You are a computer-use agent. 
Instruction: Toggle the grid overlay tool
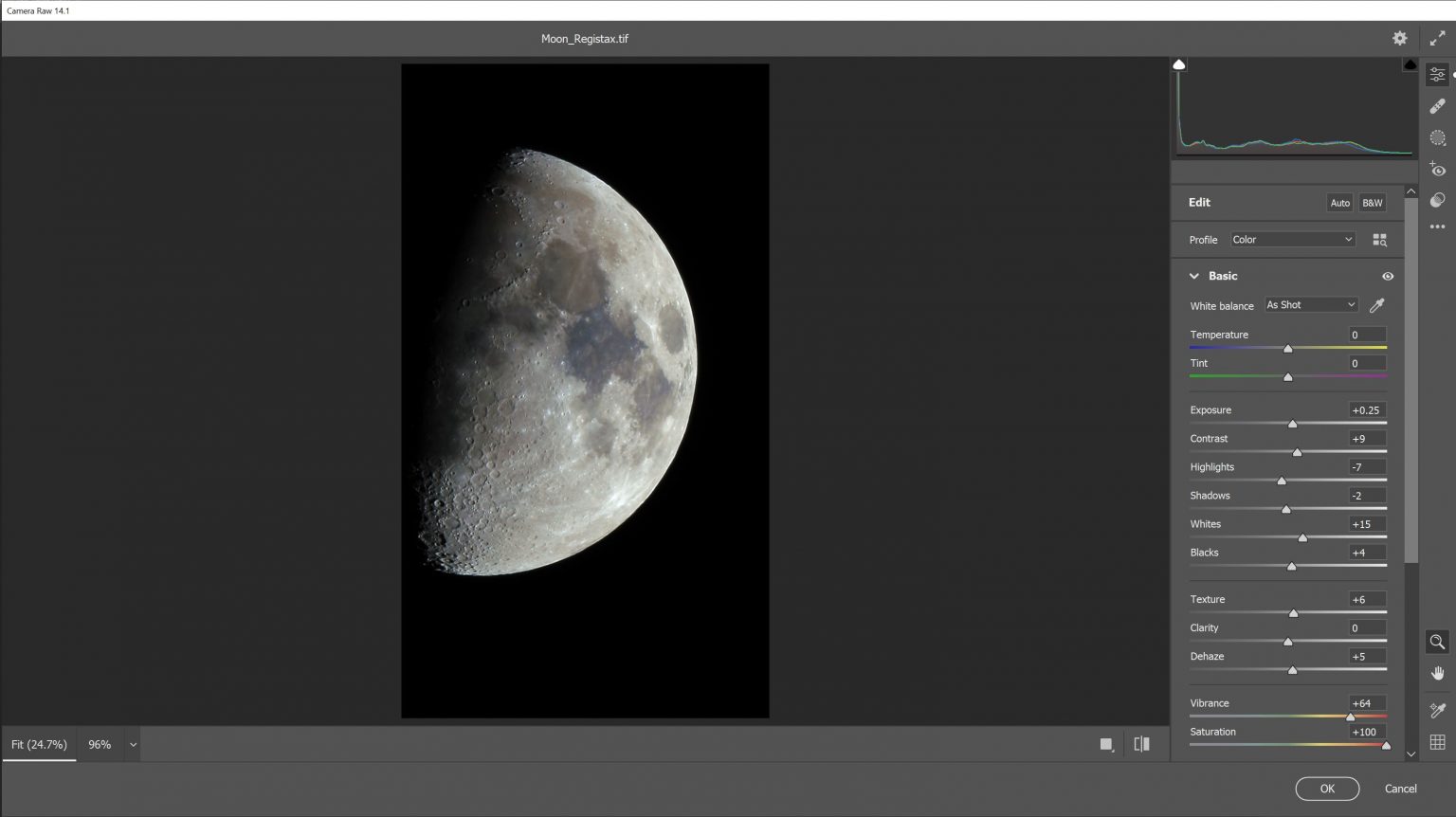[x=1437, y=743]
